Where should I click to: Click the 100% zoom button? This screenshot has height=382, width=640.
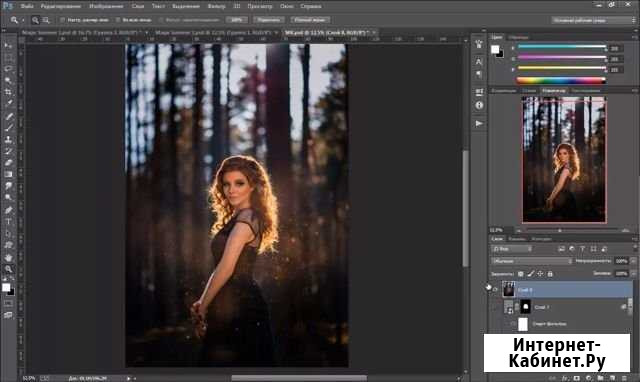237,20
